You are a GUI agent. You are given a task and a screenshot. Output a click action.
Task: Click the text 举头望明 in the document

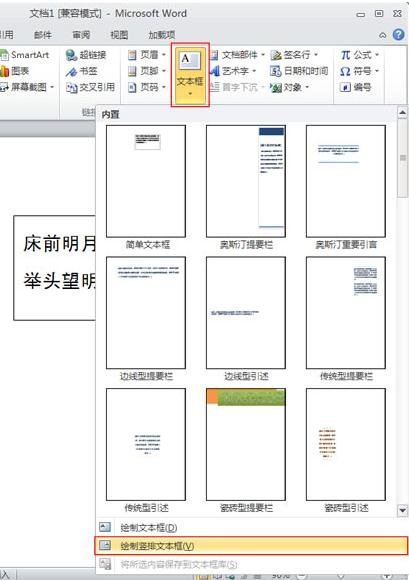[x=60, y=281]
